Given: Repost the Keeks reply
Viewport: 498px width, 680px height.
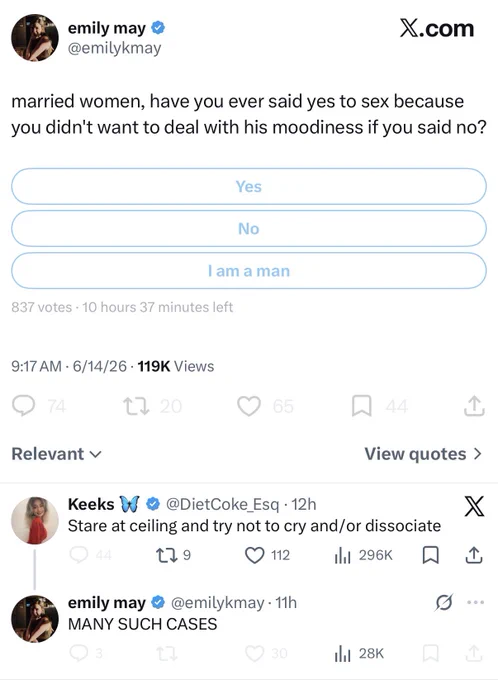Looking at the screenshot, I should [165, 555].
